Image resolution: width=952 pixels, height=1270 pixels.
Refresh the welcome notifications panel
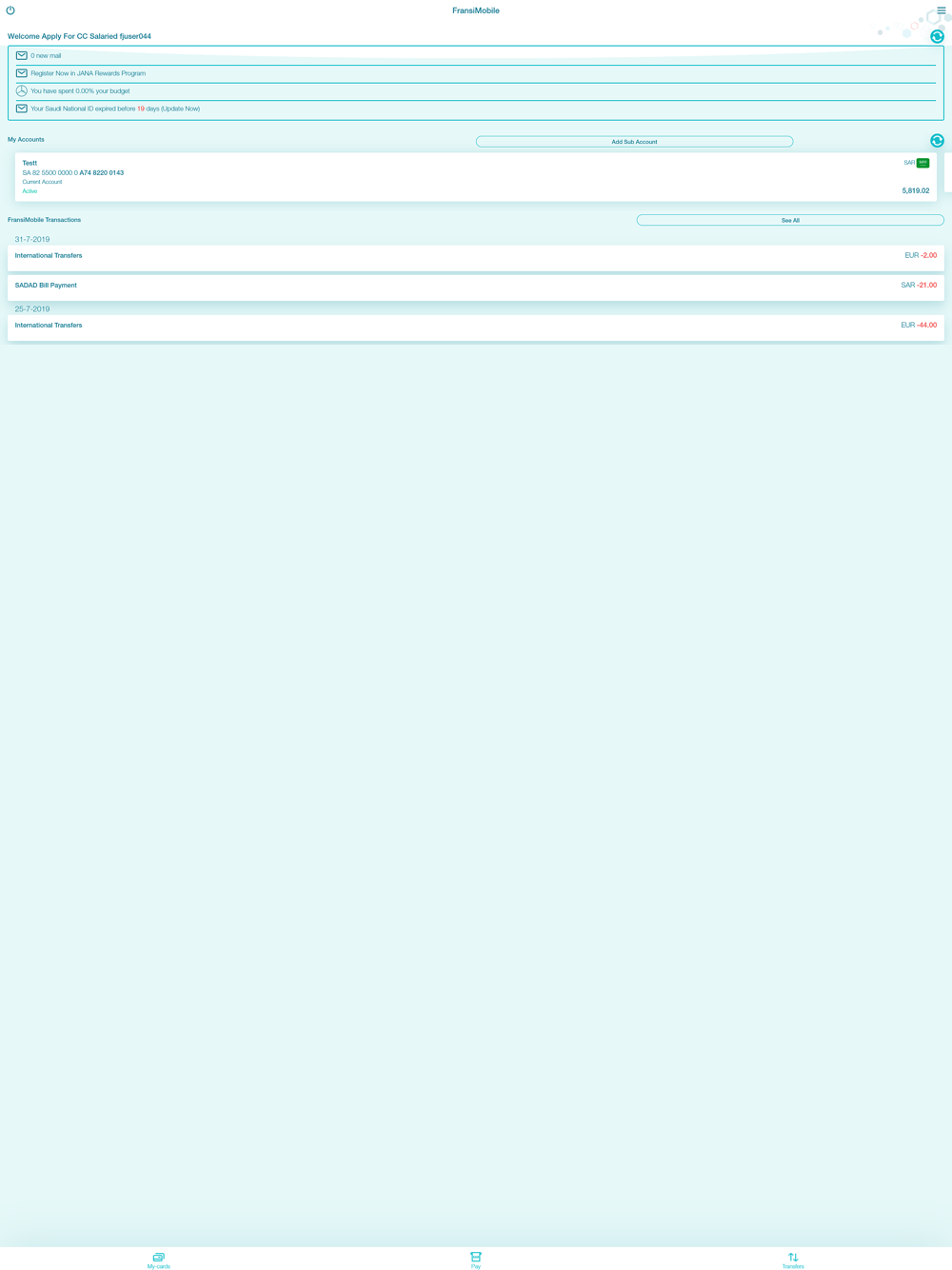click(937, 36)
